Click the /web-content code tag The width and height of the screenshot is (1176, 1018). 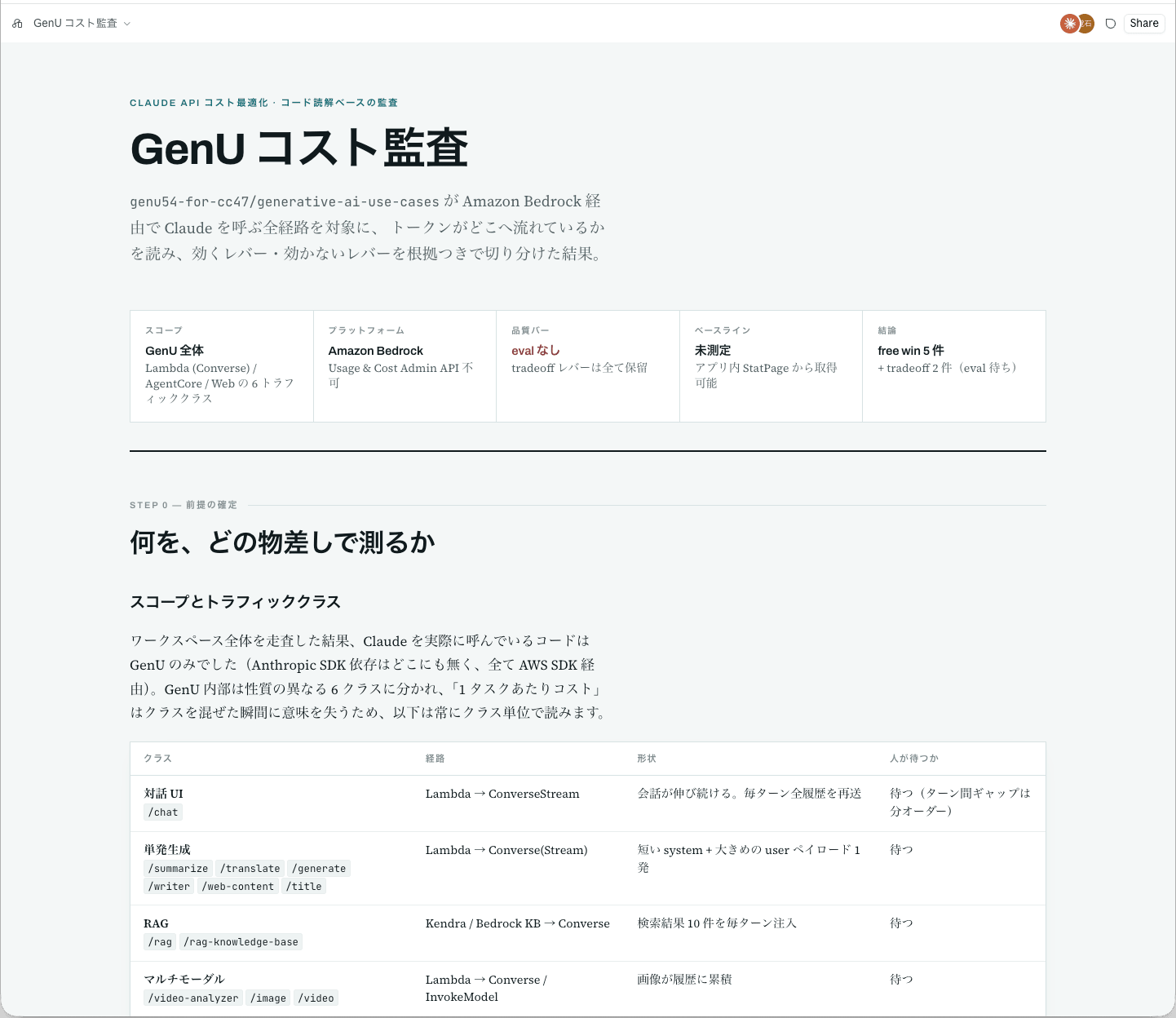pos(238,887)
